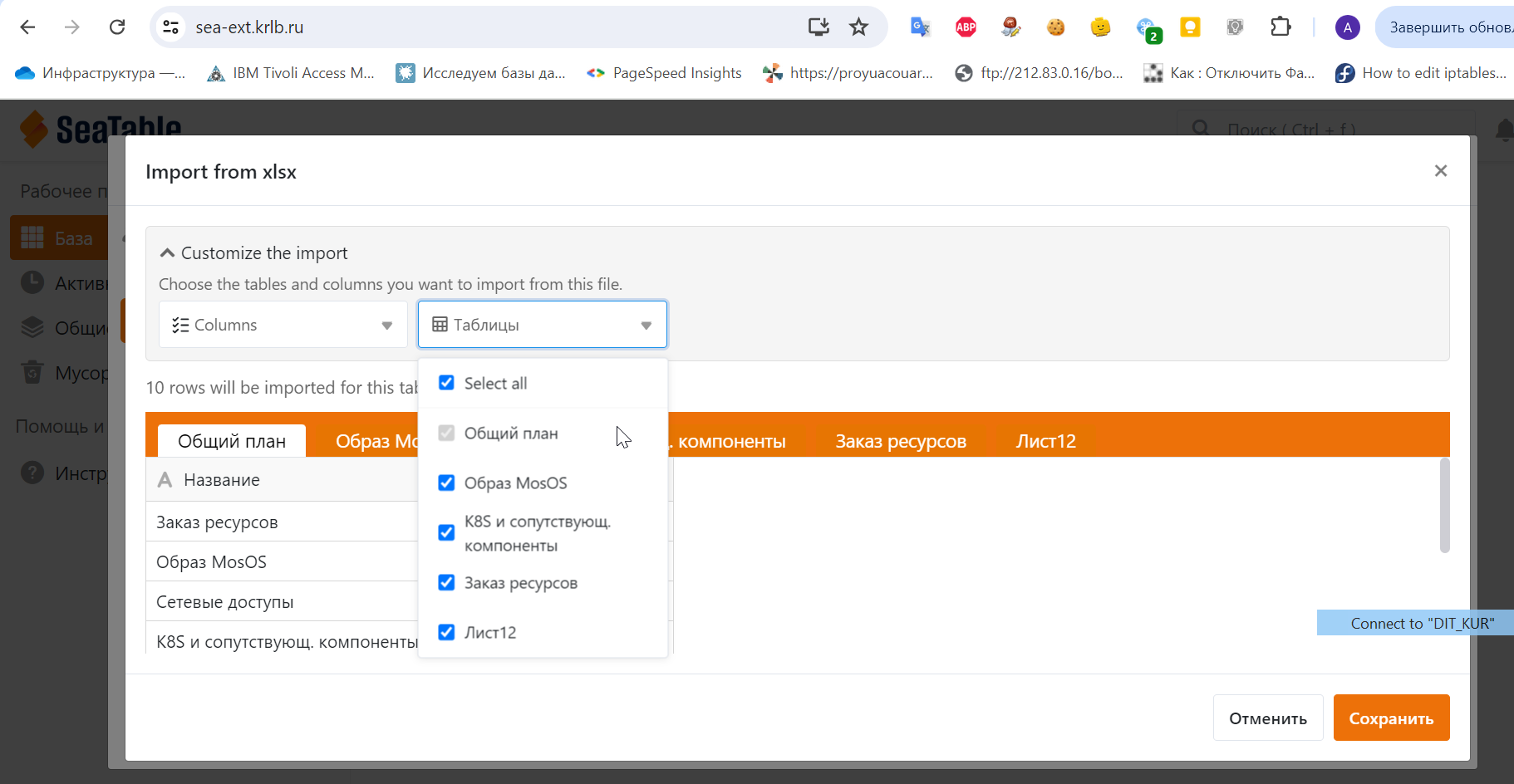Switch to the Лист12 tab
This screenshot has height=784, width=1514.
(x=1045, y=441)
